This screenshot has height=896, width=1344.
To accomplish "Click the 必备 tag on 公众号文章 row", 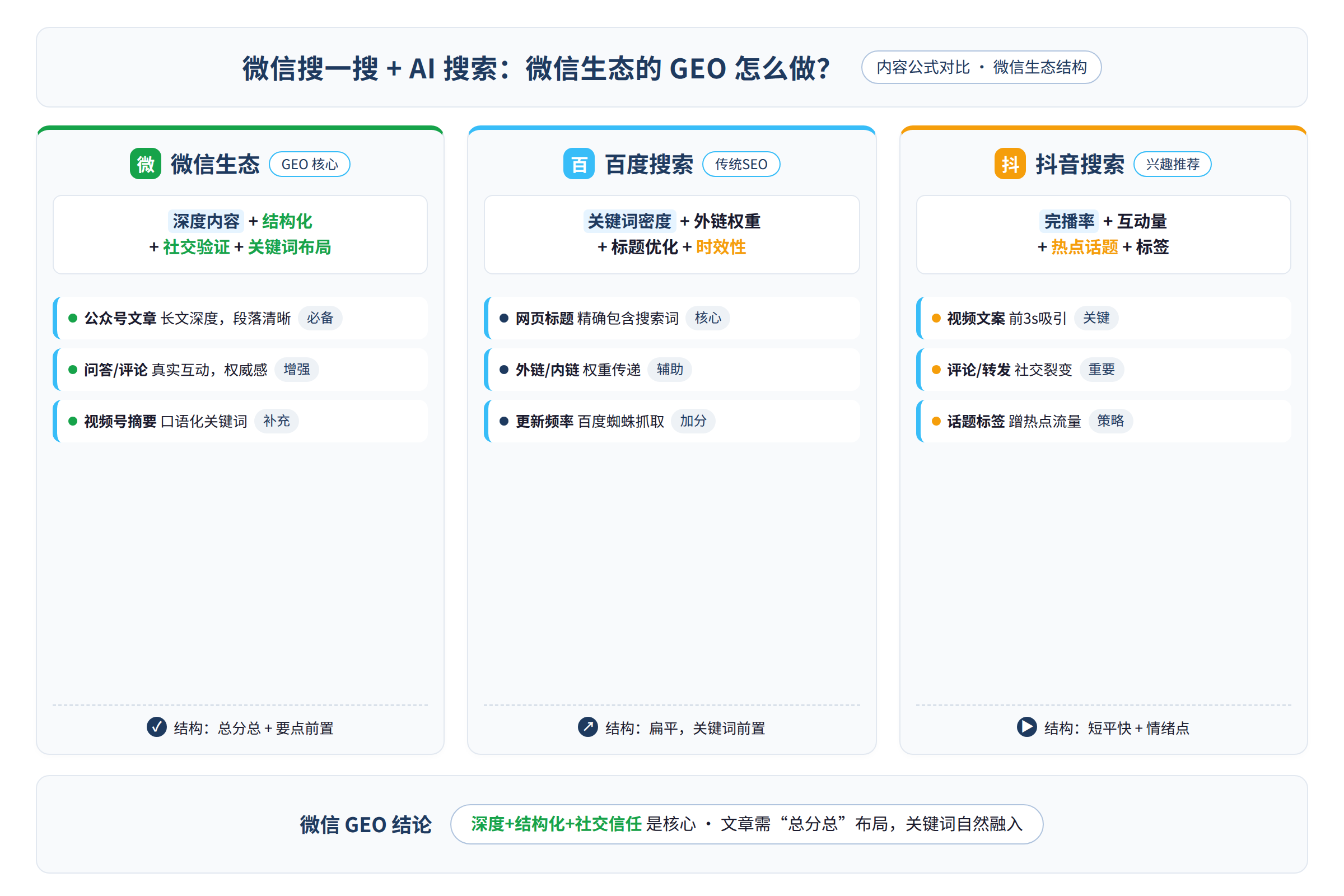I will pos(320,318).
